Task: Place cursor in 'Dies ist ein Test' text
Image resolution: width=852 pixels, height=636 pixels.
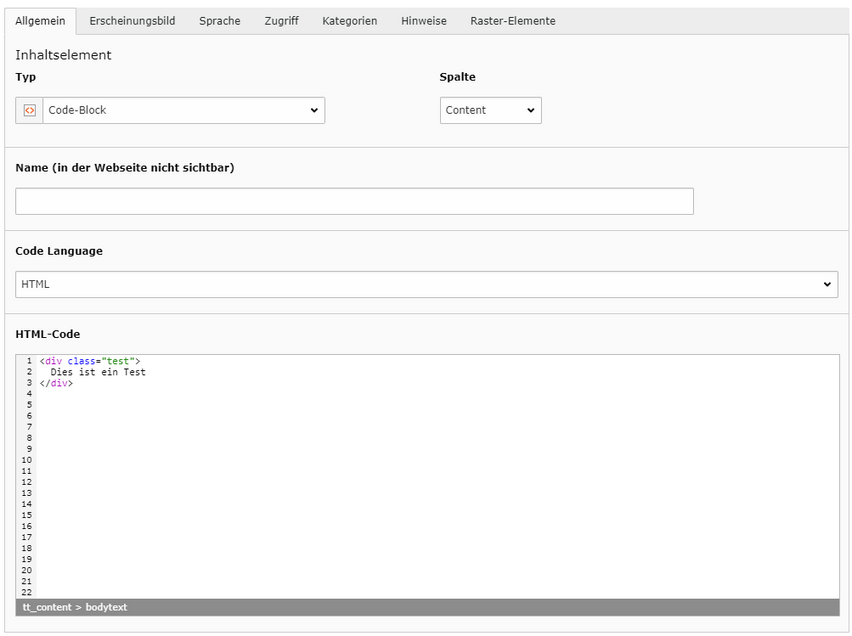Action: coord(98,372)
